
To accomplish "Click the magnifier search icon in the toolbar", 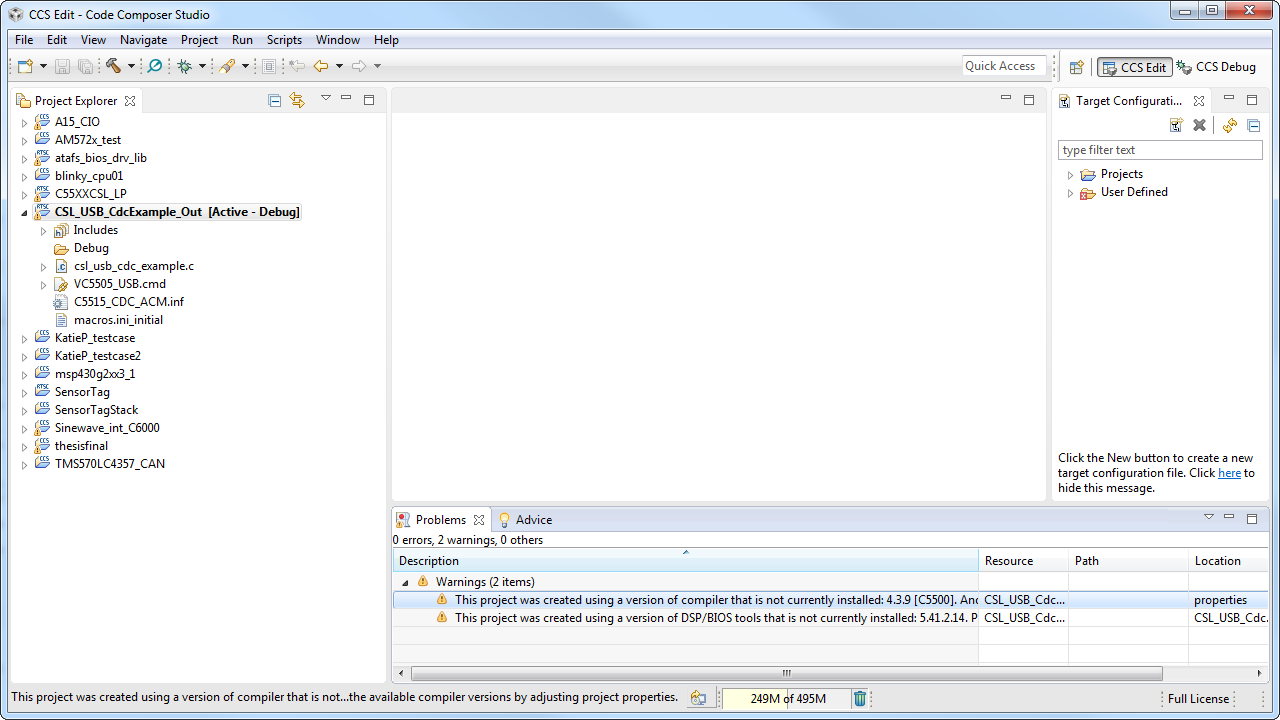I will pos(155,66).
